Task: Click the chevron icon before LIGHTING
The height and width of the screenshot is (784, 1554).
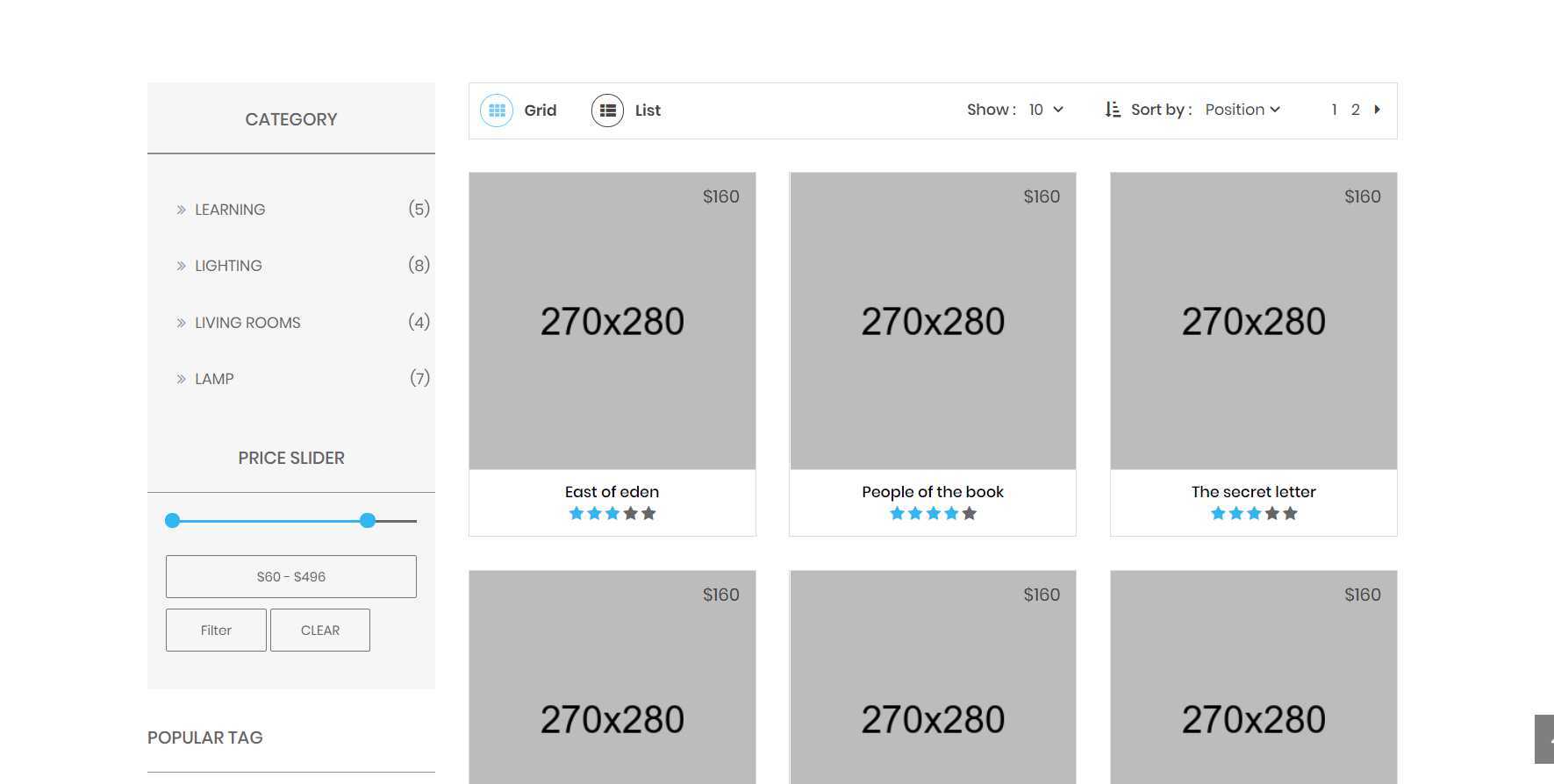Action: tap(181, 266)
